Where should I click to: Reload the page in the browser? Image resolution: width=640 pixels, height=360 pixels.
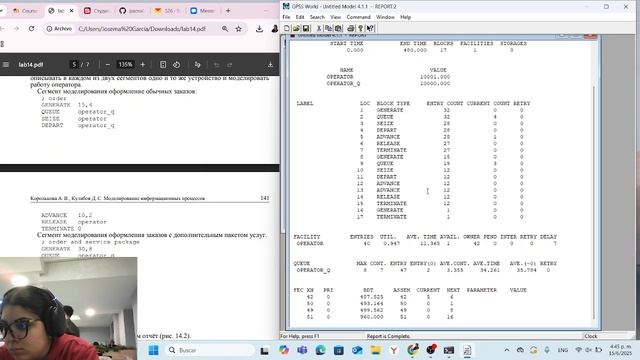pos(31,29)
